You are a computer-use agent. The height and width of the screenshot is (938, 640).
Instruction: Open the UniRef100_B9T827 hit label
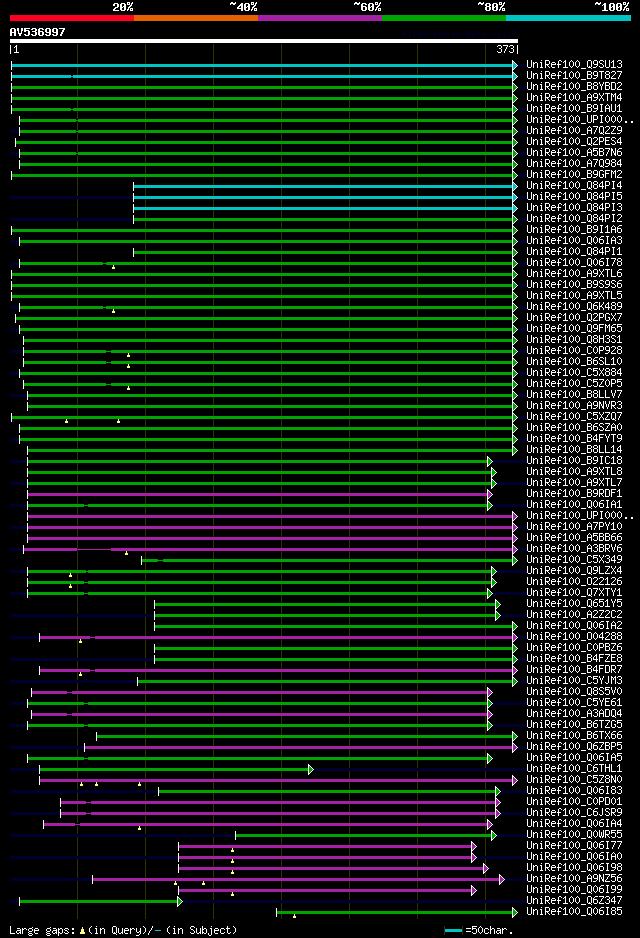574,75
